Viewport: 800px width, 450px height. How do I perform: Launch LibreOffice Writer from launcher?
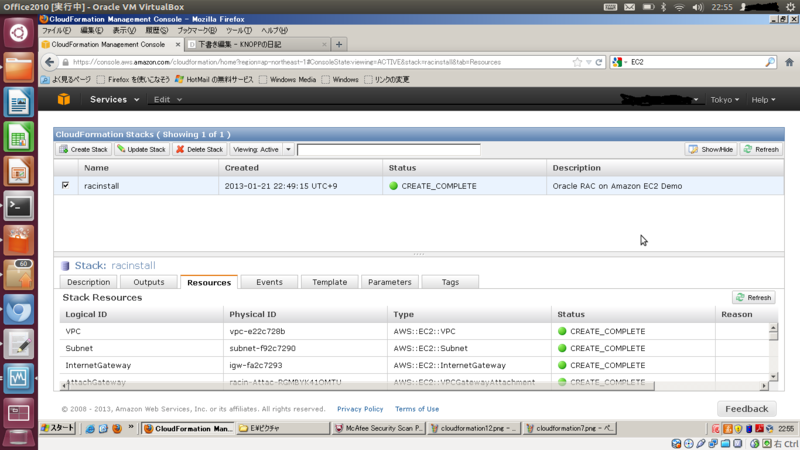pyautogui.click(x=19, y=102)
